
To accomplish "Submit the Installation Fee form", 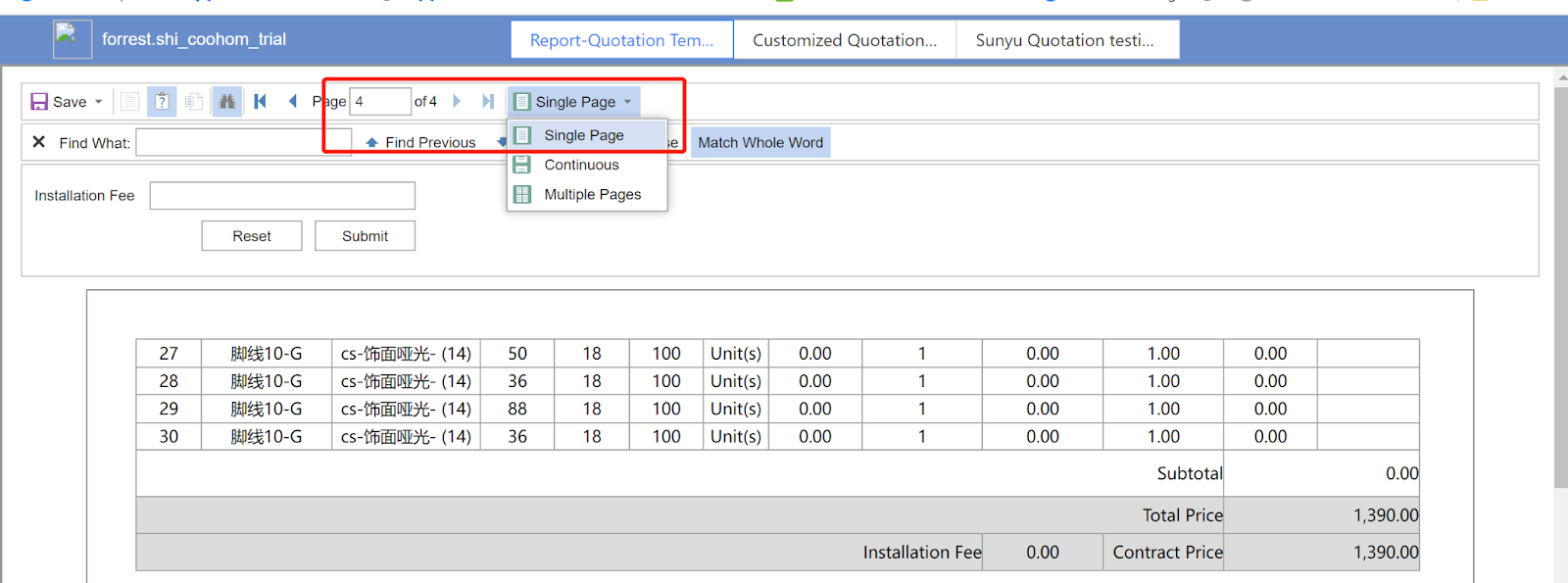I will click(x=365, y=236).
